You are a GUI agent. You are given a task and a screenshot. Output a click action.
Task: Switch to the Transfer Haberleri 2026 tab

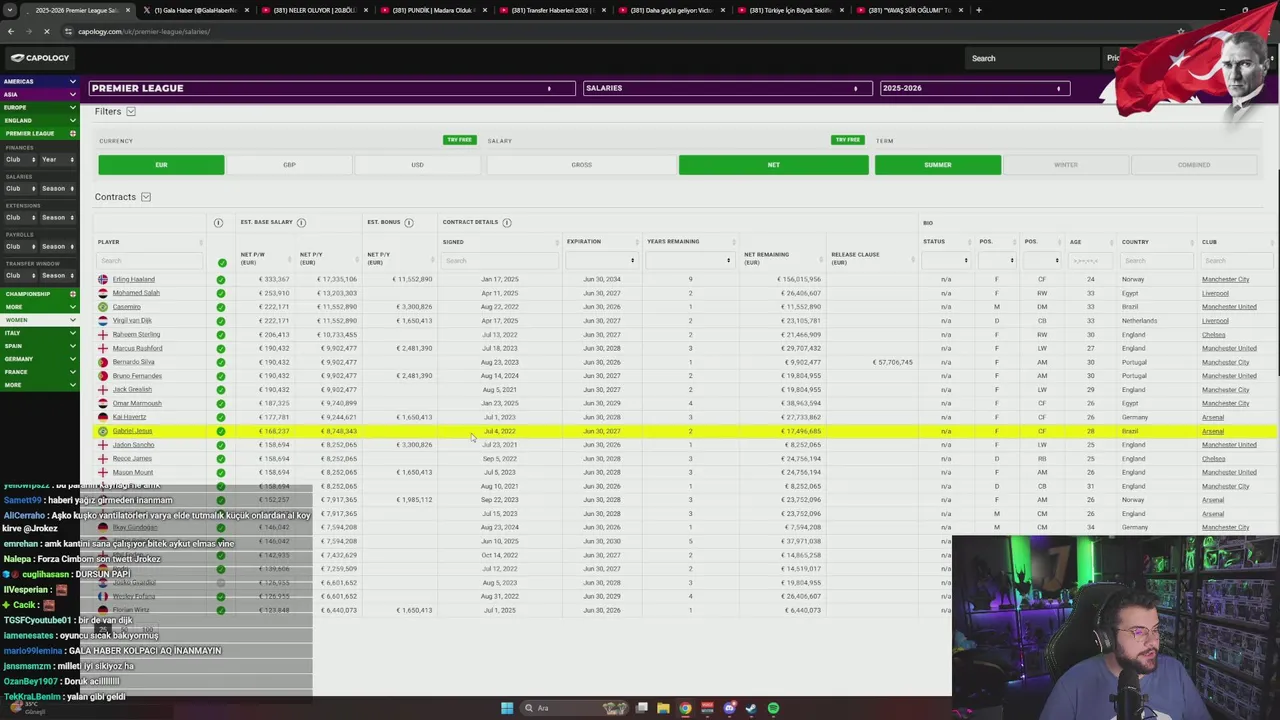click(551, 10)
